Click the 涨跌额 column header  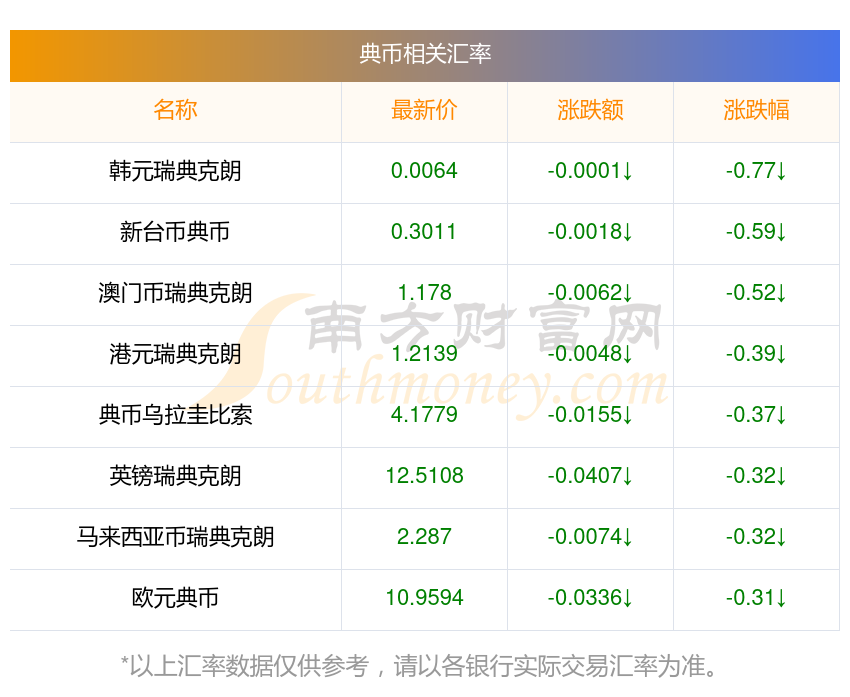coord(590,110)
